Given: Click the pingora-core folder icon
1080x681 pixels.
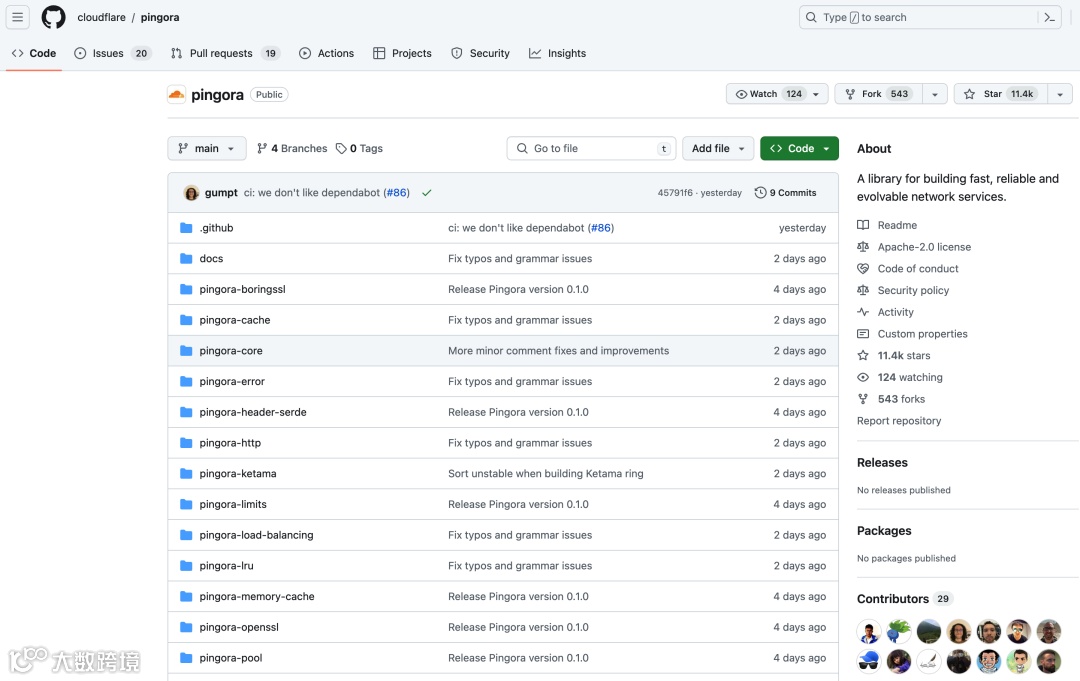Looking at the screenshot, I should point(186,350).
